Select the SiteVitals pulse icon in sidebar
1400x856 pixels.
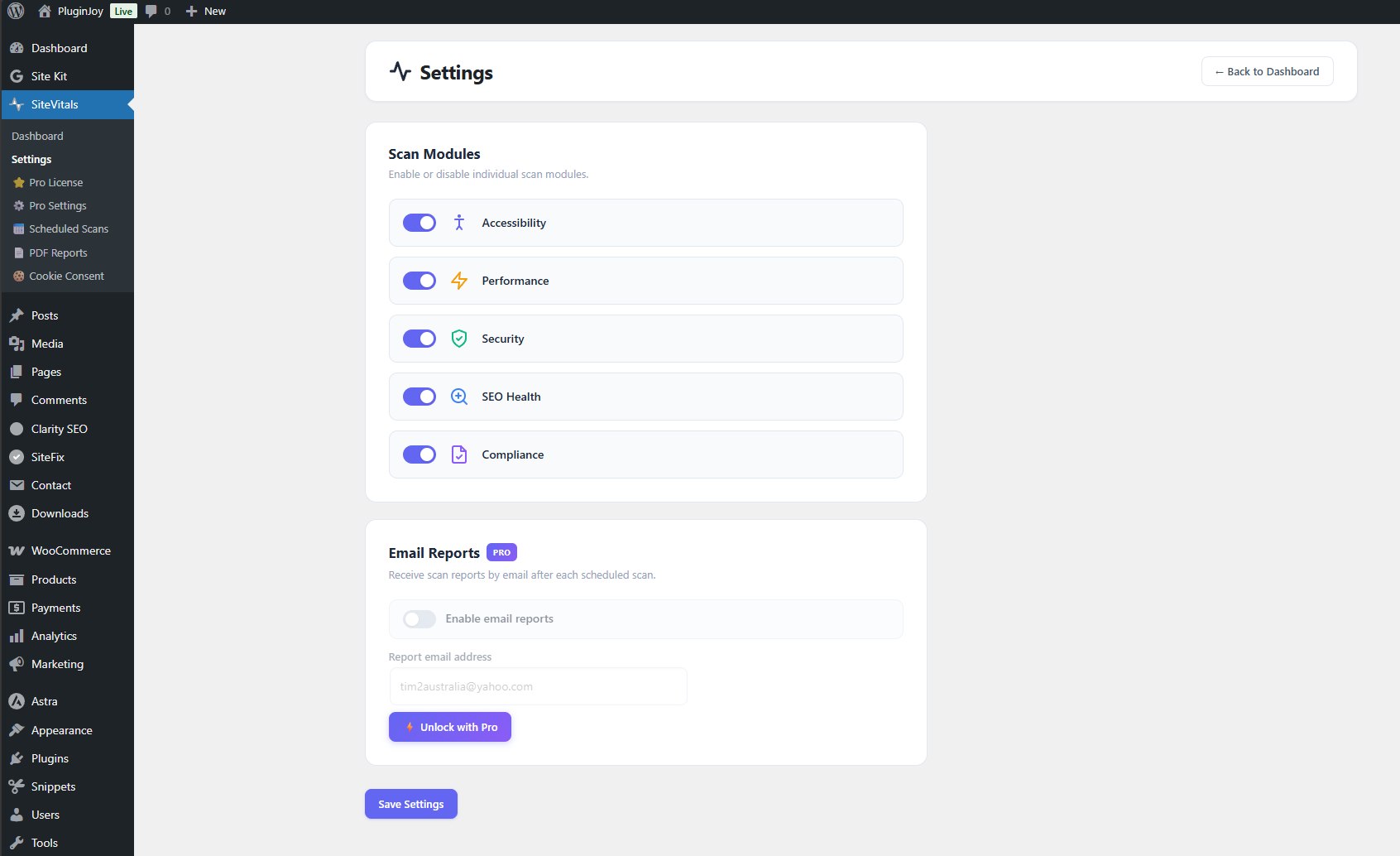coord(17,104)
